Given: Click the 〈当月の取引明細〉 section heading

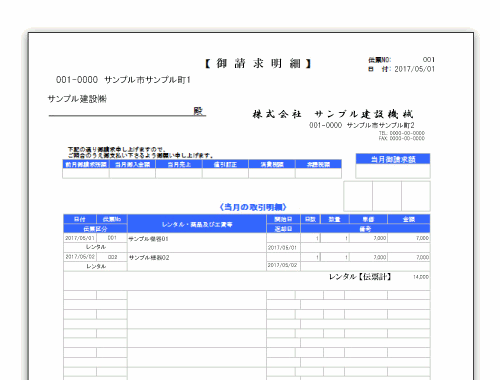Looking at the screenshot, I should 253,207.
